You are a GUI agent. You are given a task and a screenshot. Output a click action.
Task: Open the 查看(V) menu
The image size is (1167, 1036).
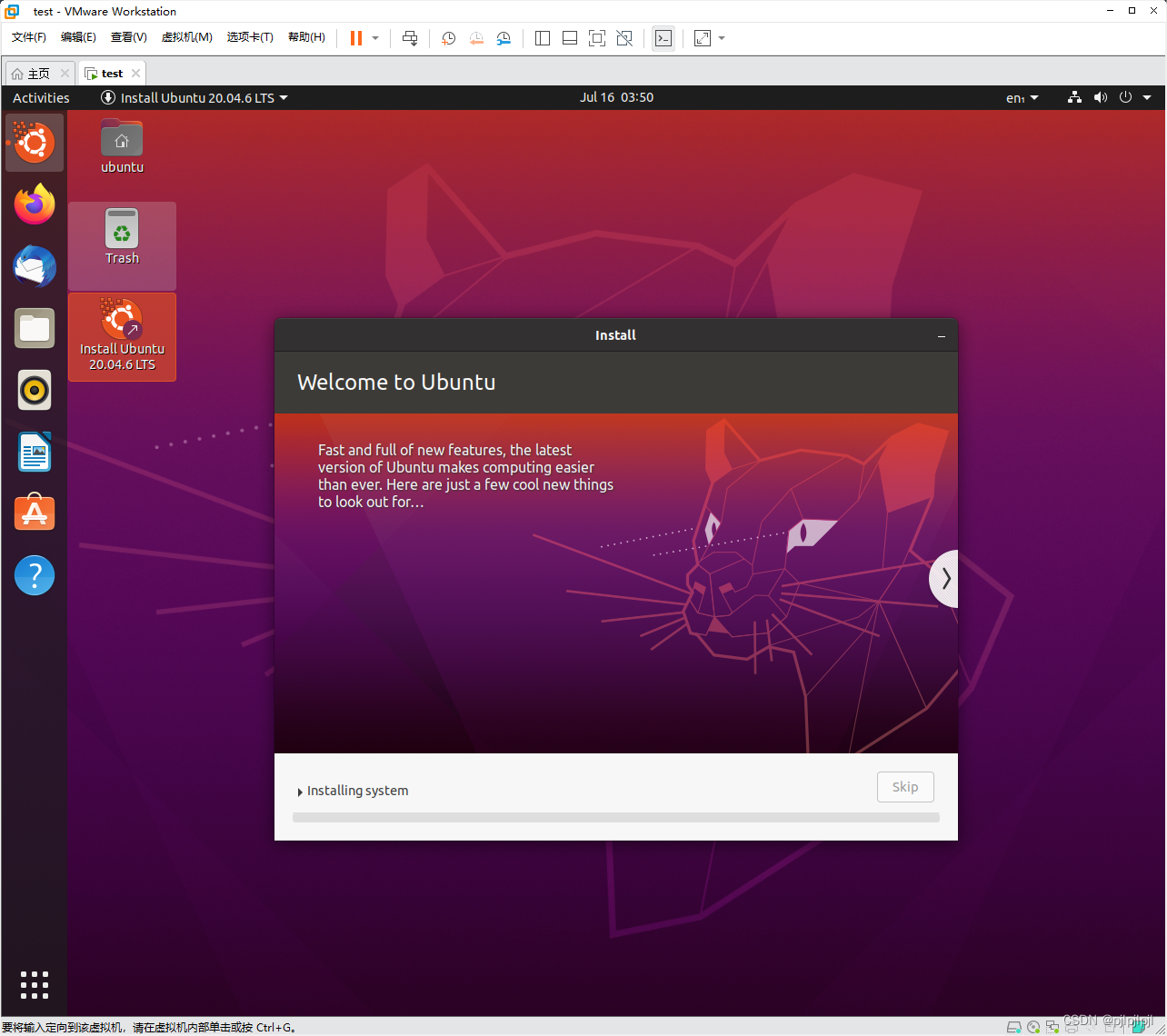(x=128, y=37)
